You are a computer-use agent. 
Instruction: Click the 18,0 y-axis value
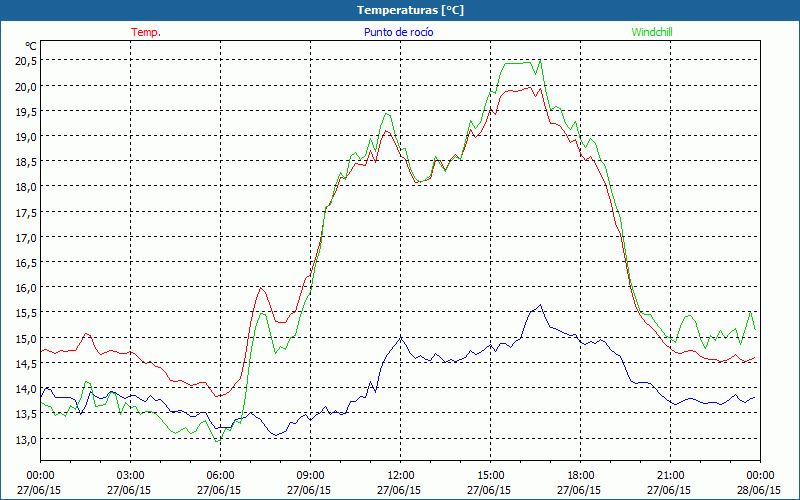[x=26, y=187]
